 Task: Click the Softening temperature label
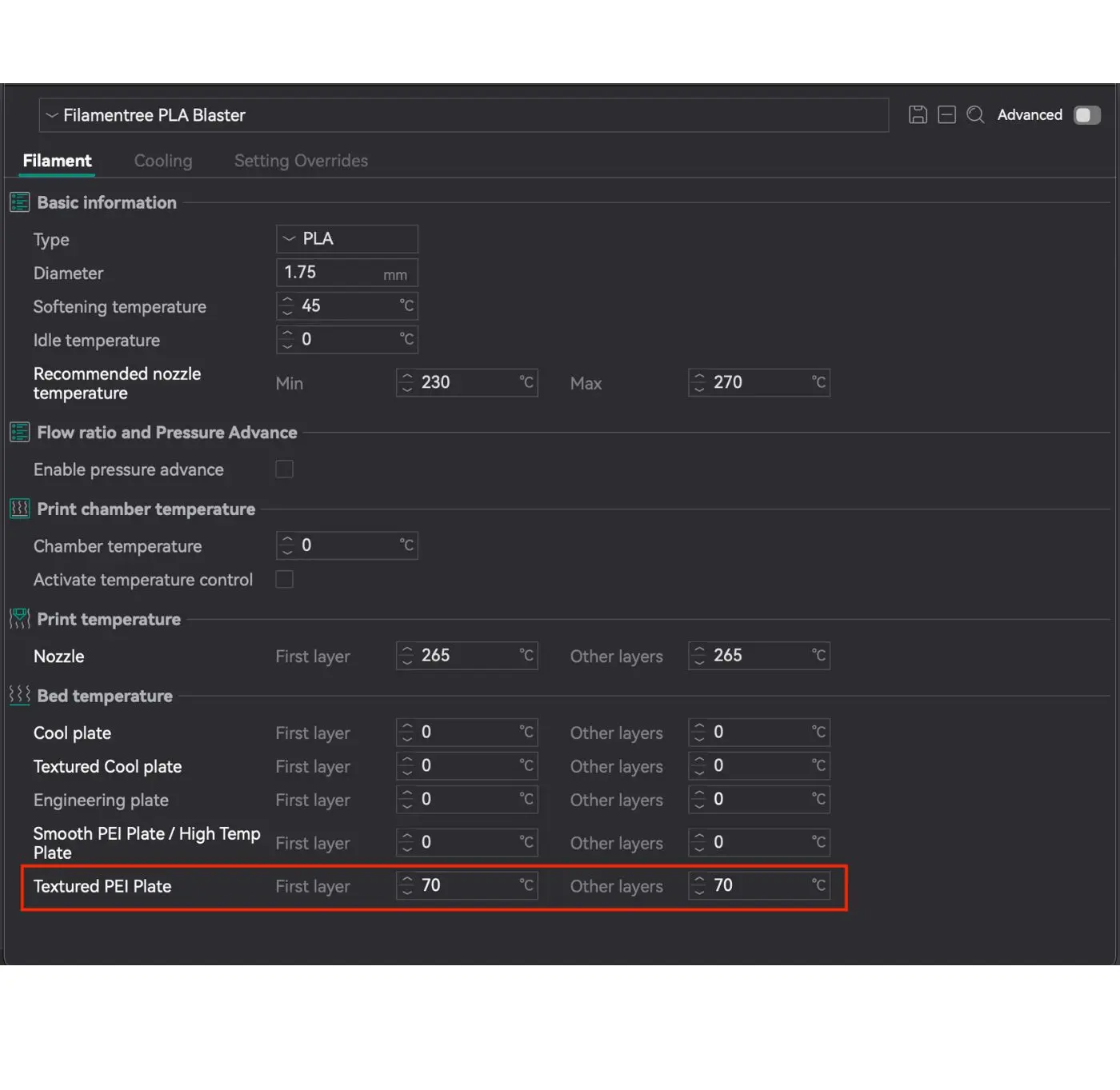[x=120, y=307]
